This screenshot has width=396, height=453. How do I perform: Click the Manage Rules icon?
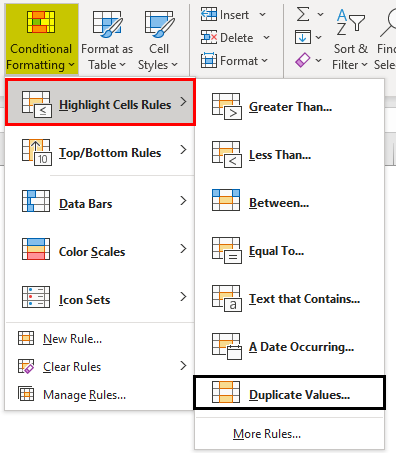pos(26,394)
